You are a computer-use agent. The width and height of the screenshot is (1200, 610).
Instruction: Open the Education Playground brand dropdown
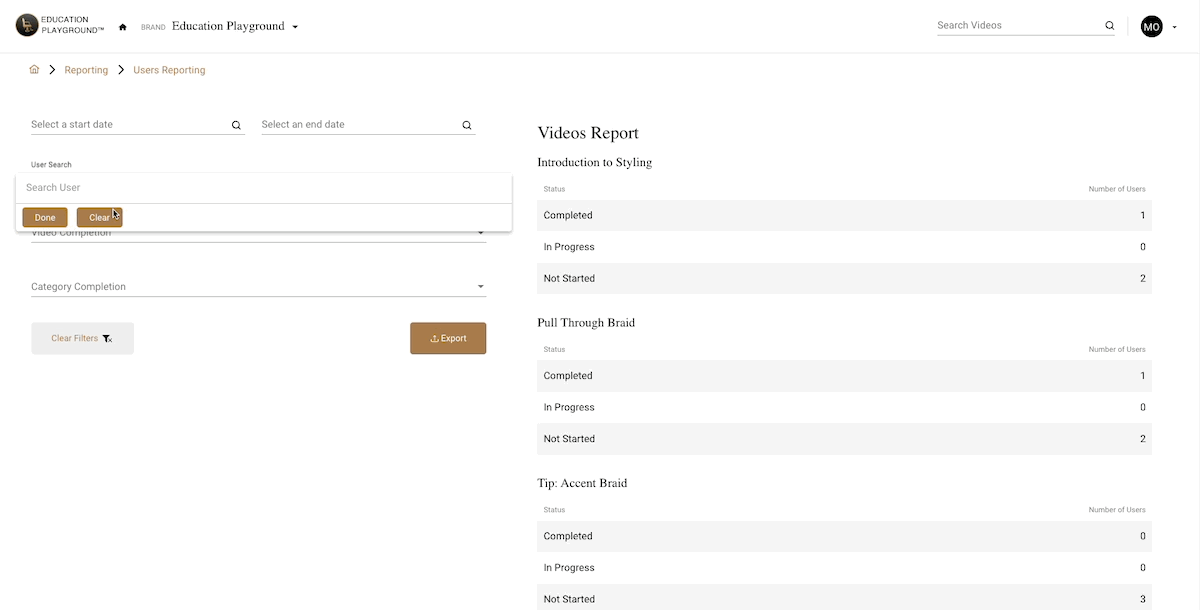tap(294, 26)
